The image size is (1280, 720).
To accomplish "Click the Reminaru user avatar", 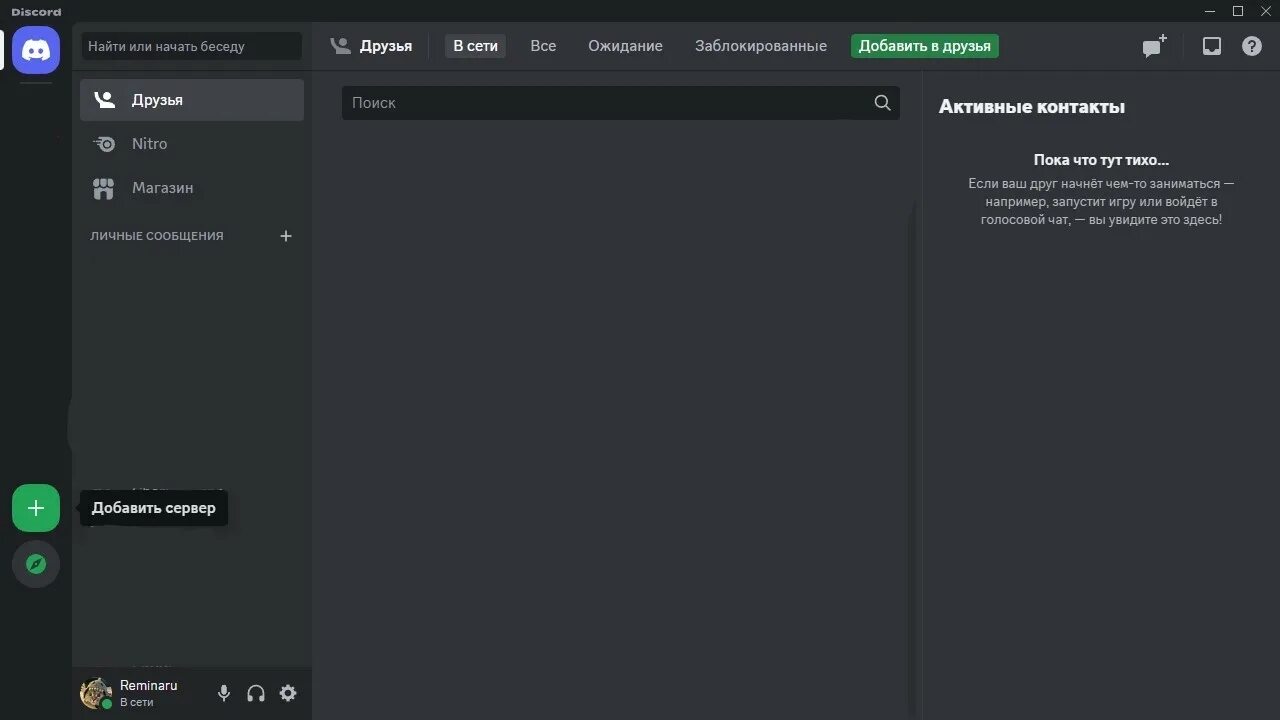I will [x=96, y=693].
